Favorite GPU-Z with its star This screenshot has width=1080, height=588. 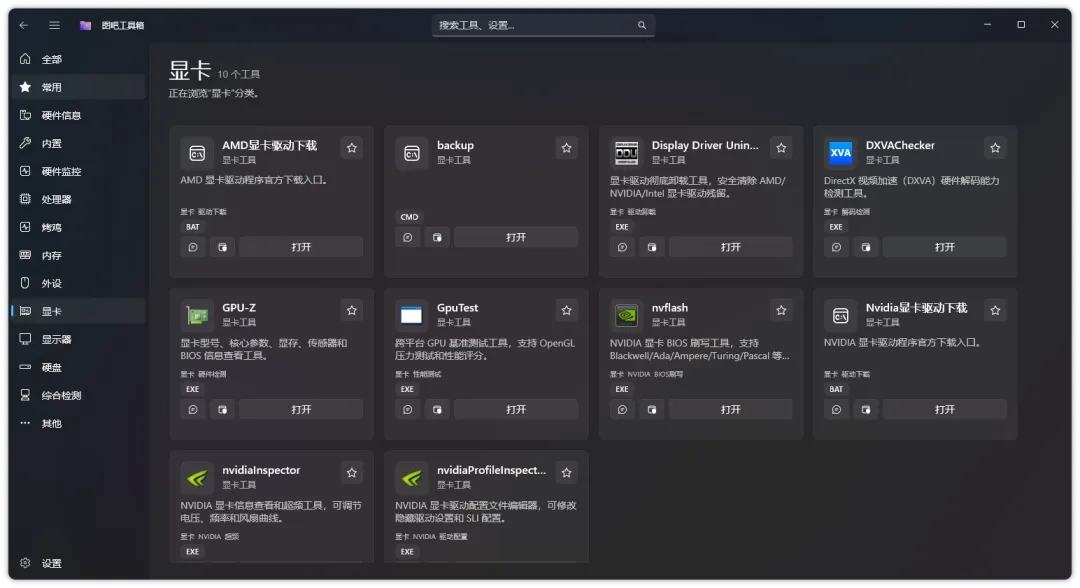tap(352, 311)
